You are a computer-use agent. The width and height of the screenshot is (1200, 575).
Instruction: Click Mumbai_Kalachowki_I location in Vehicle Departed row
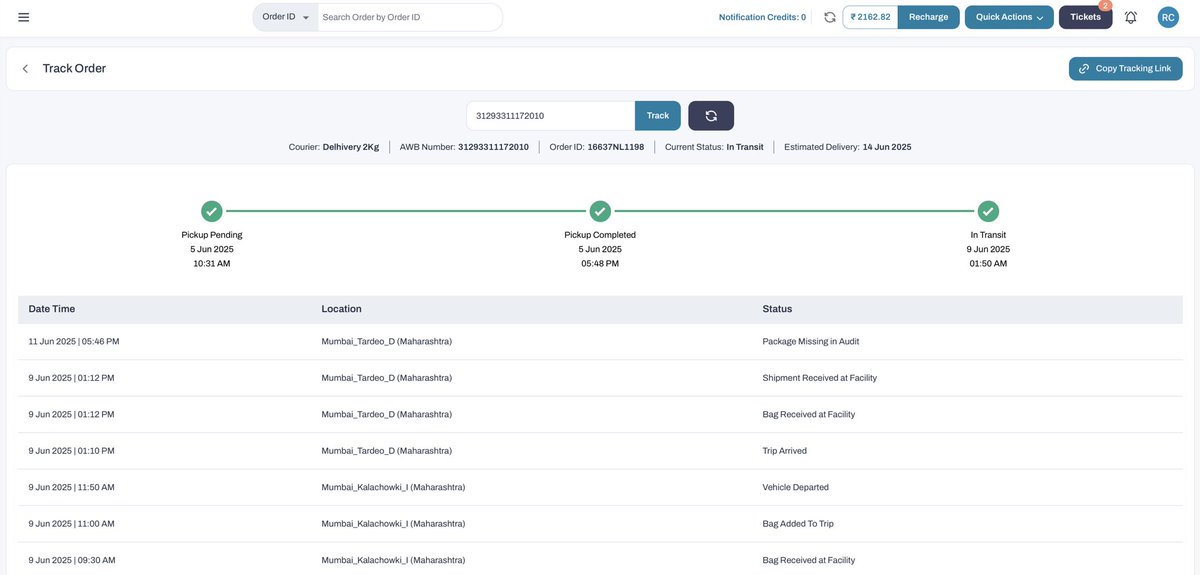(x=393, y=487)
